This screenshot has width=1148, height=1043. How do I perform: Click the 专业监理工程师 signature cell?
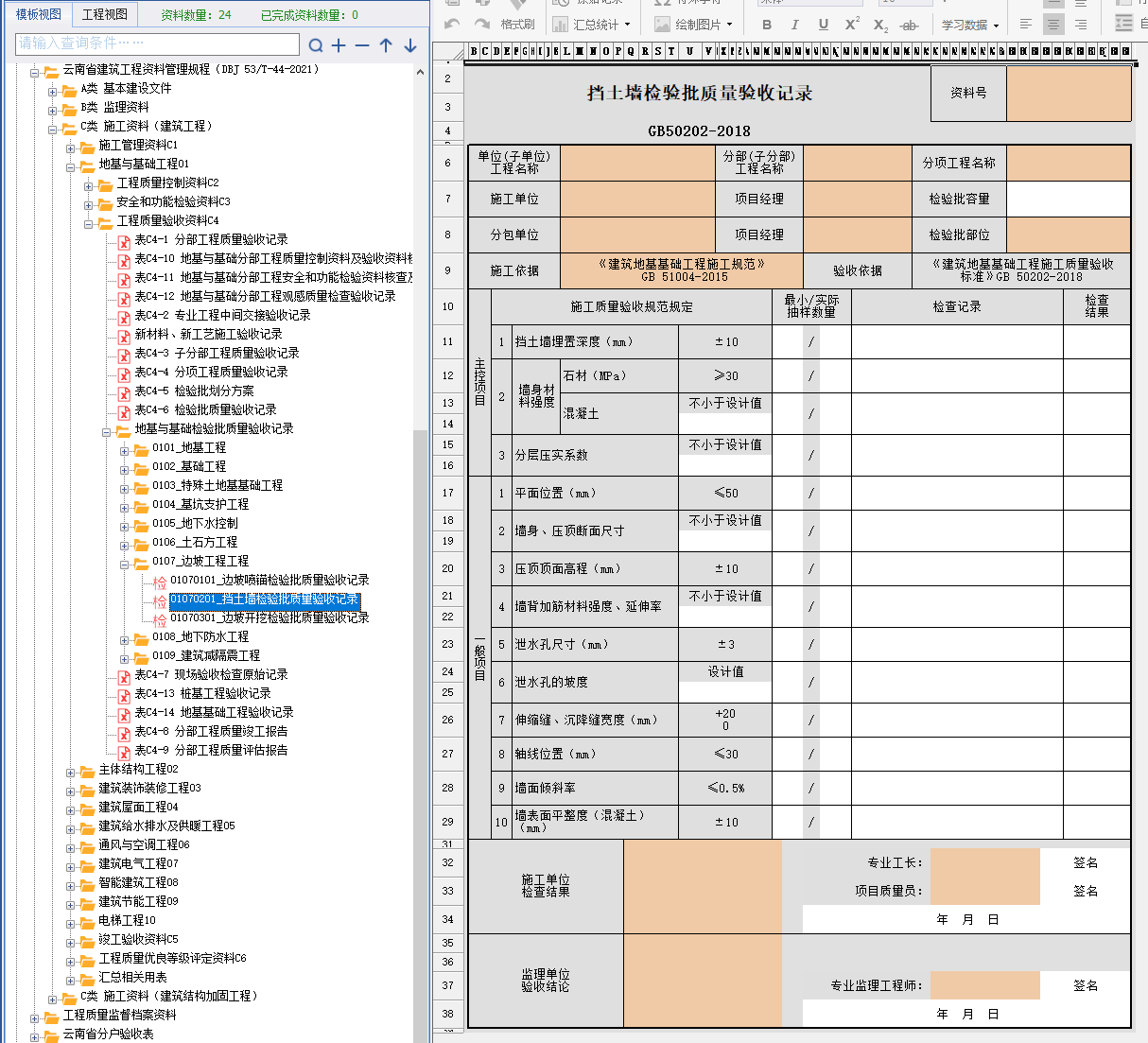click(984, 985)
